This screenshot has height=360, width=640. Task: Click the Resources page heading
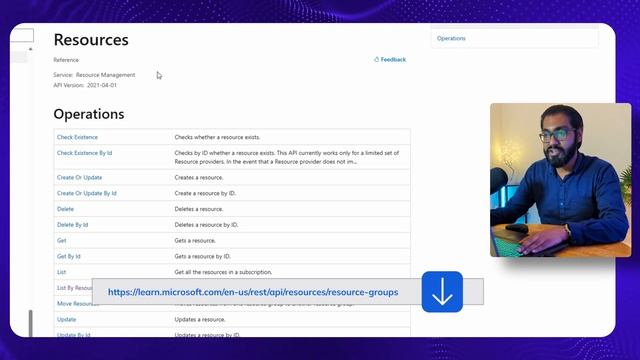(x=91, y=40)
